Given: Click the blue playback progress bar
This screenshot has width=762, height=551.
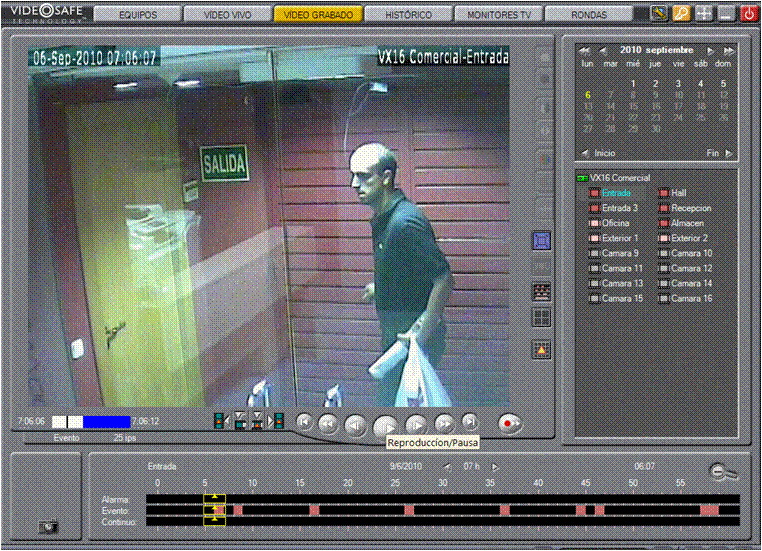Looking at the screenshot, I should [x=107, y=422].
